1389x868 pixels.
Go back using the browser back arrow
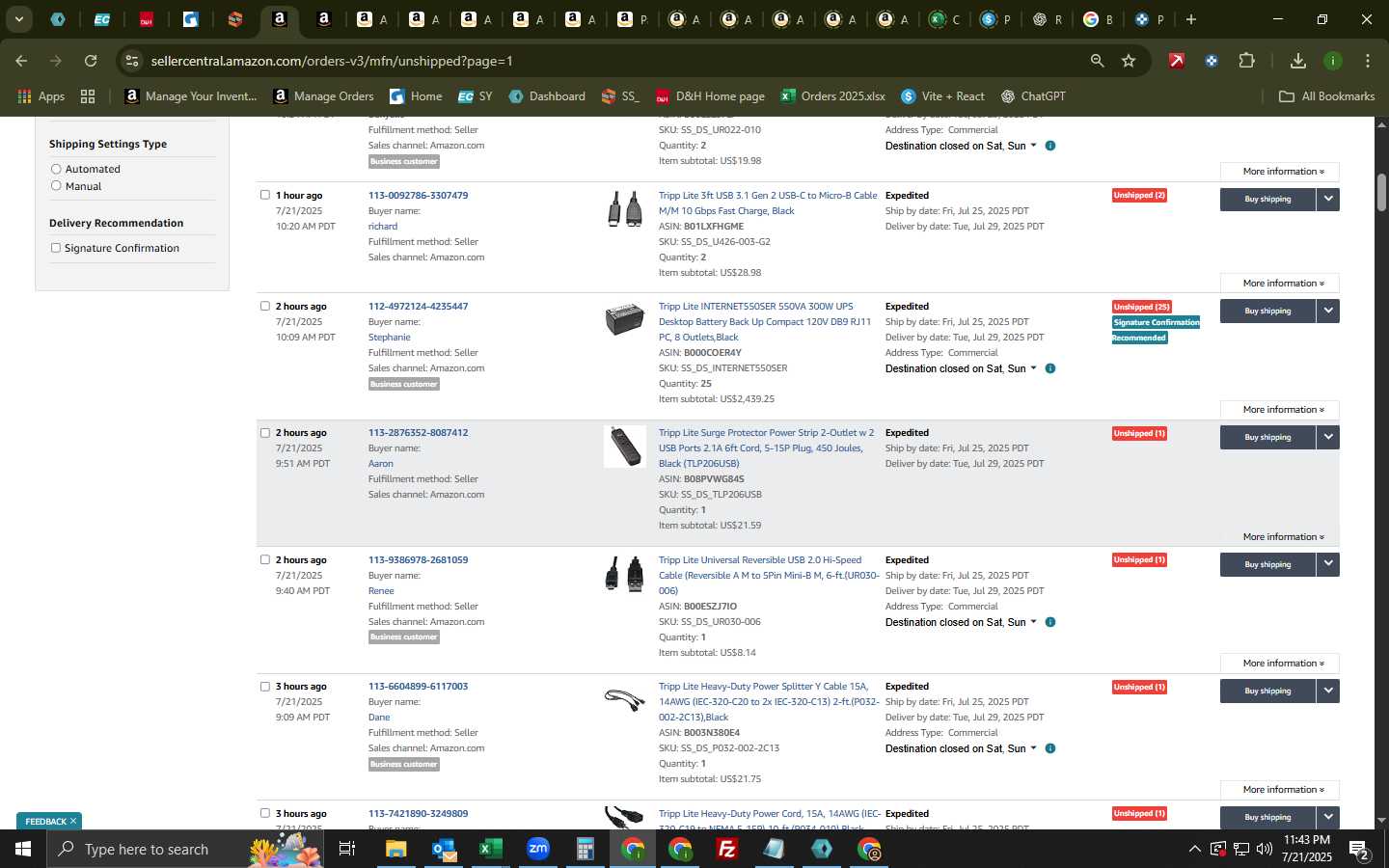[21, 61]
